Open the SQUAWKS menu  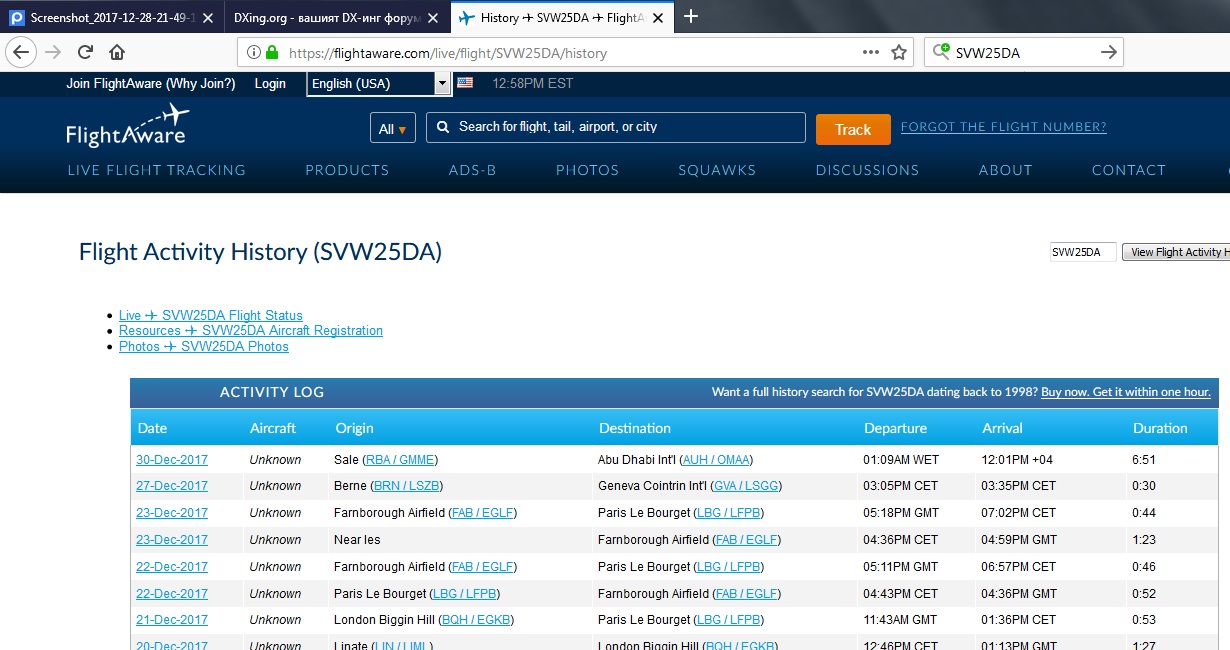pos(717,170)
